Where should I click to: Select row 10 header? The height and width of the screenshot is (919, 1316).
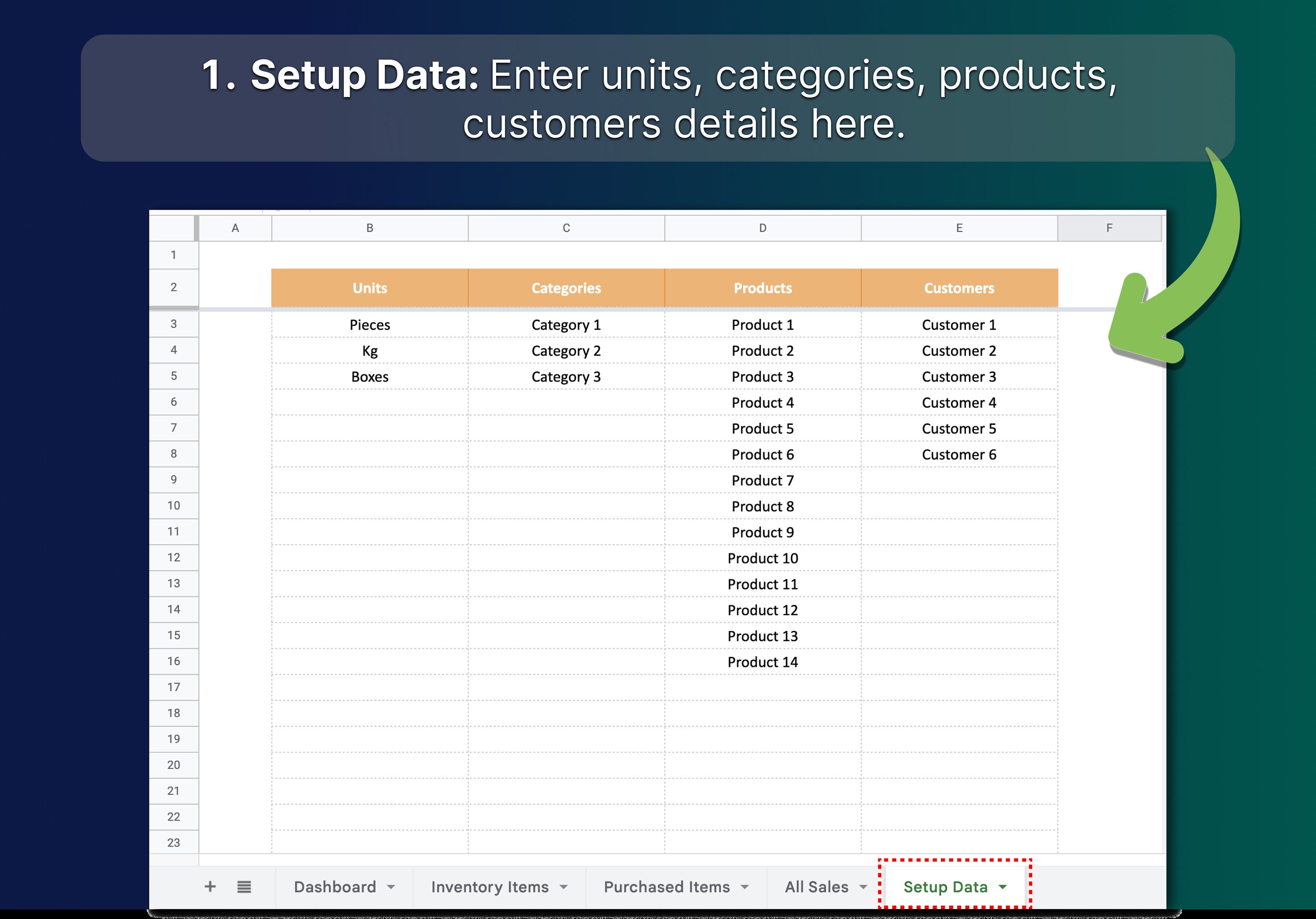(x=174, y=506)
